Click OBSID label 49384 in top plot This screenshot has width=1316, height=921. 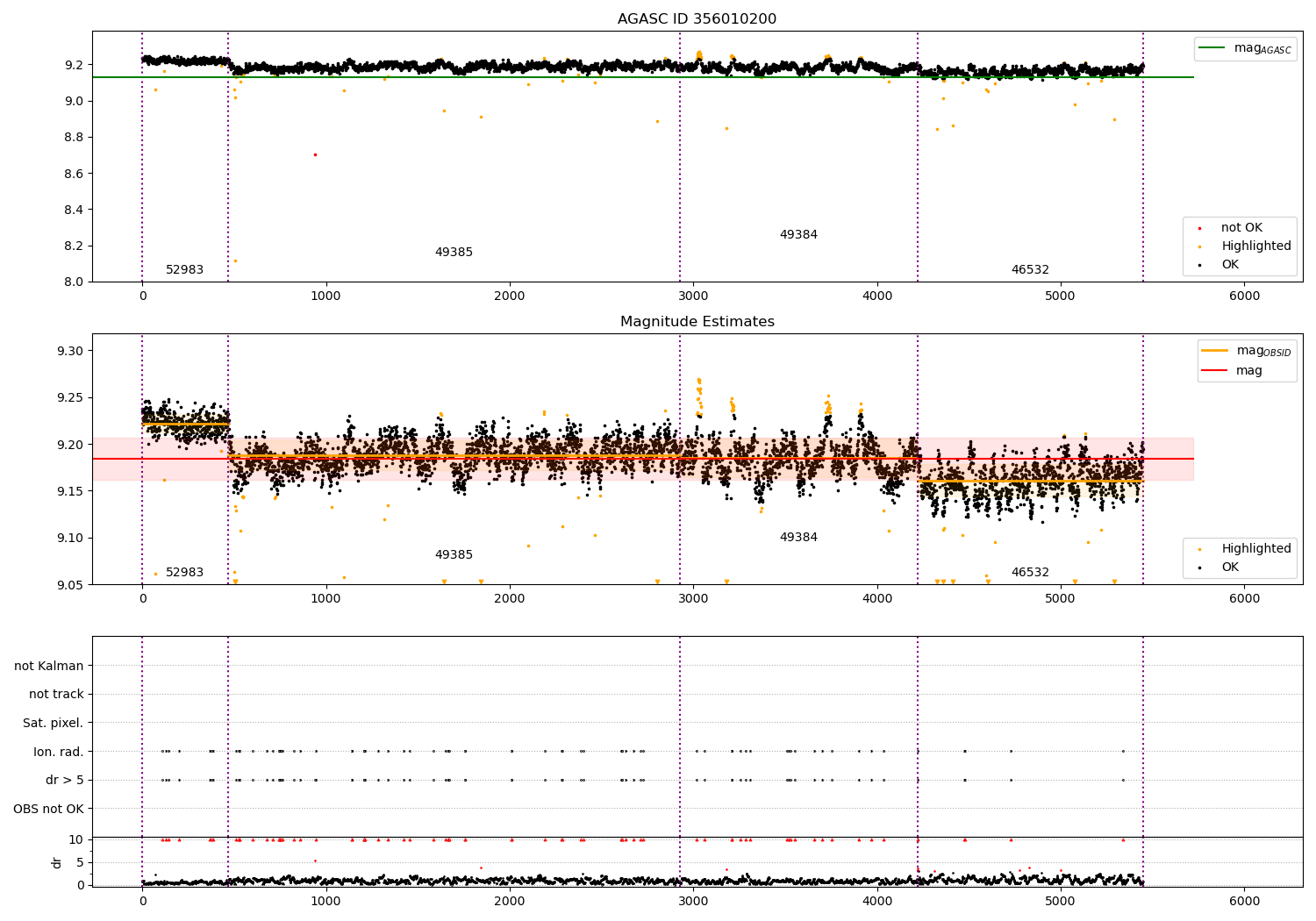pos(798,235)
